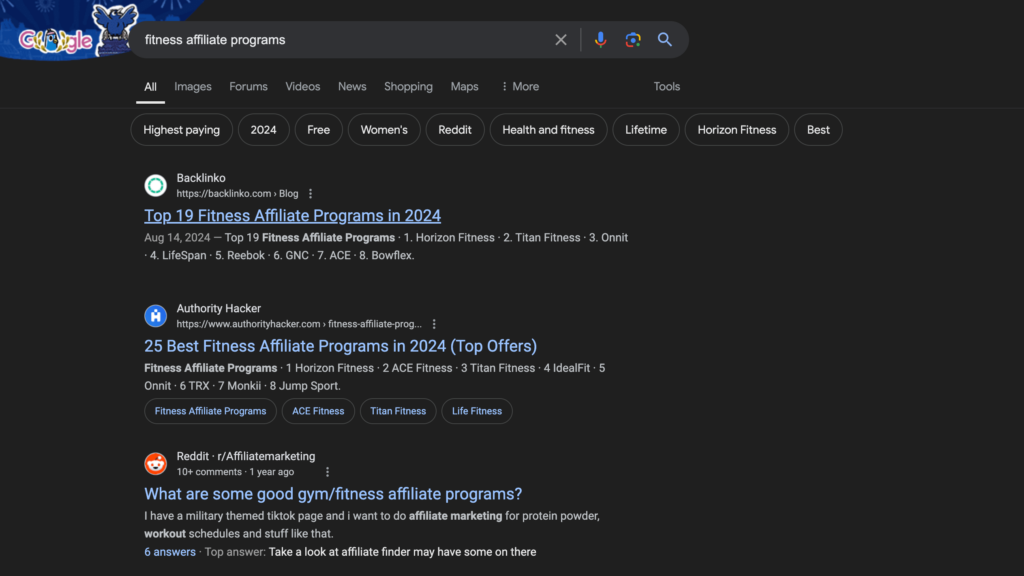Viewport: 1024px width, 576px height.
Task: Expand the More search categories menu
Action: (x=519, y=87)
